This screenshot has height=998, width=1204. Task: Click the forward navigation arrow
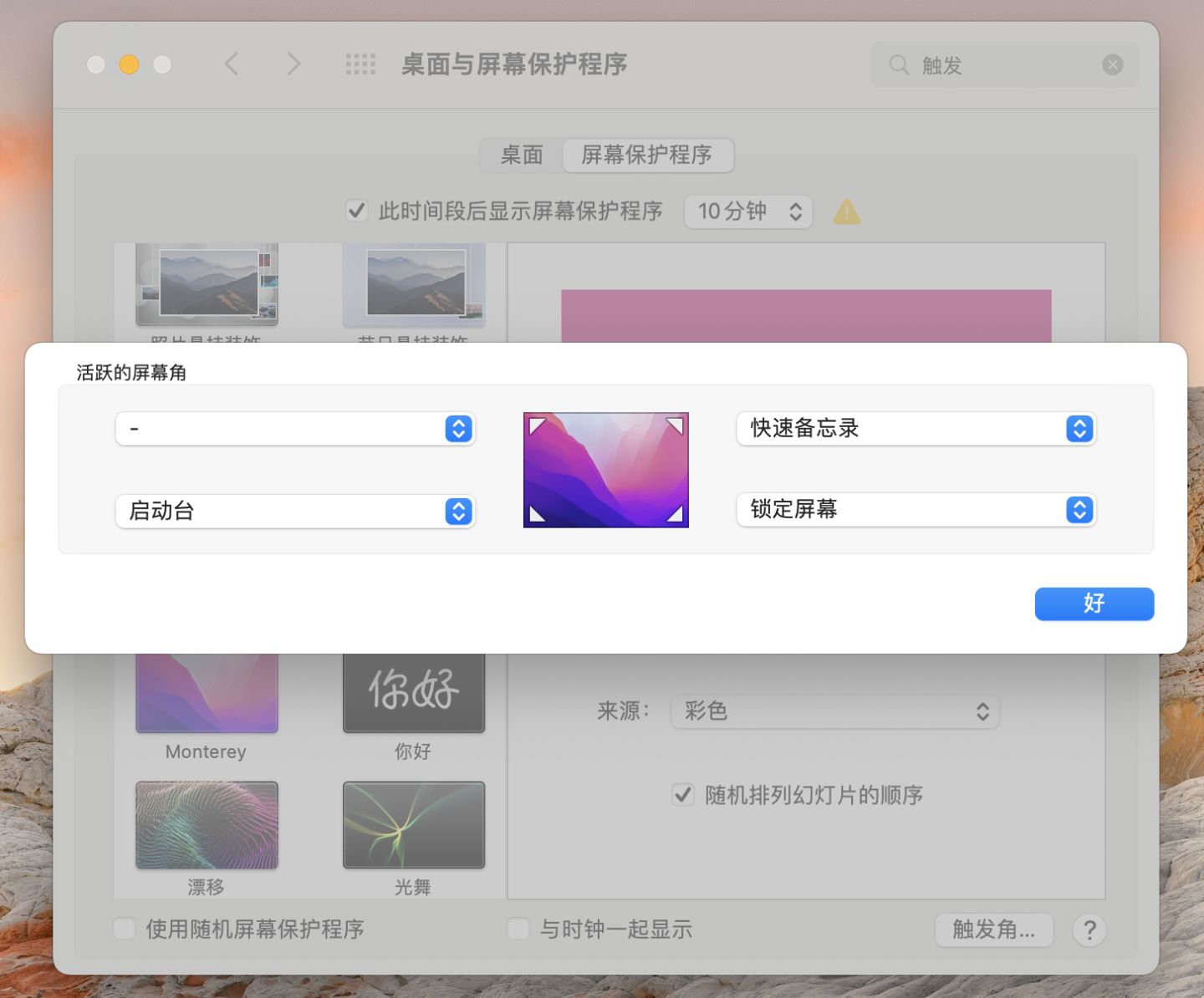[x=293, y=64]
